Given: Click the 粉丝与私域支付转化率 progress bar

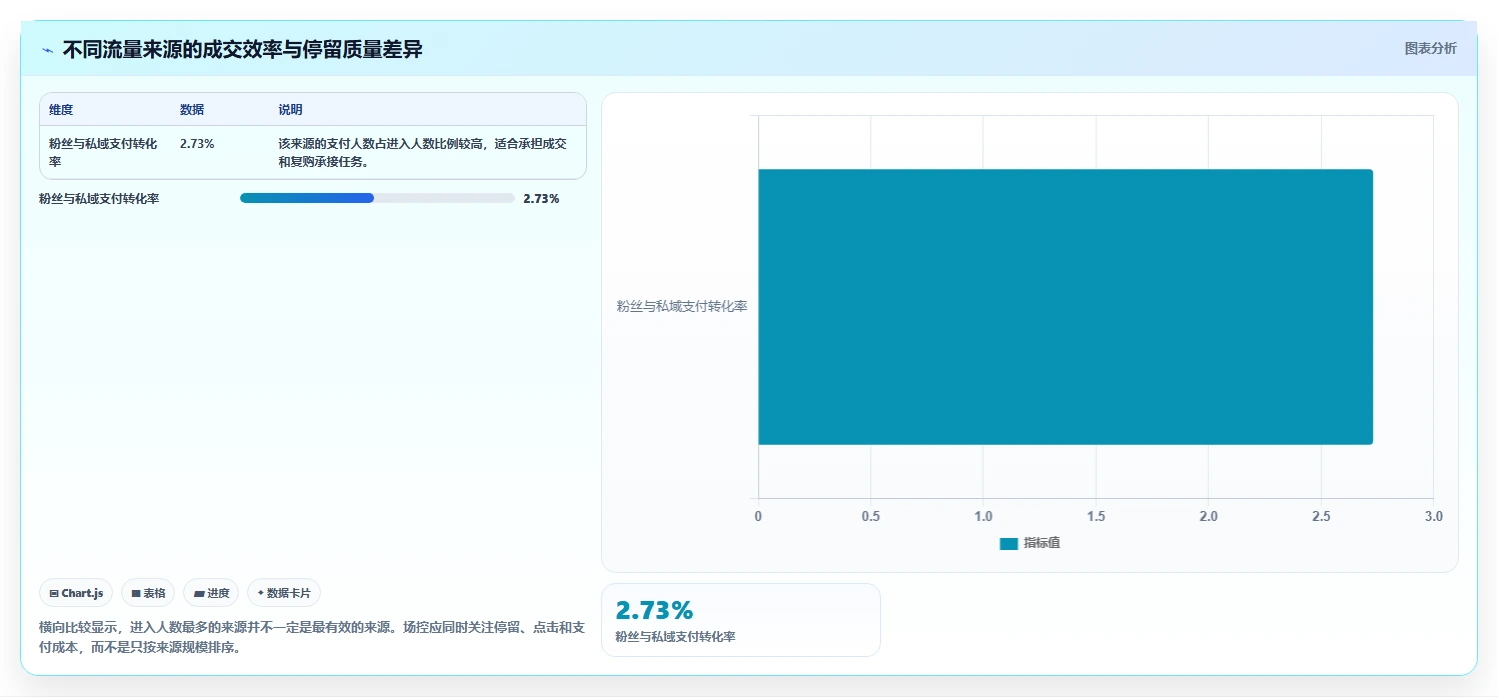Looking at the screenshot, I should (x=377, y=198).
